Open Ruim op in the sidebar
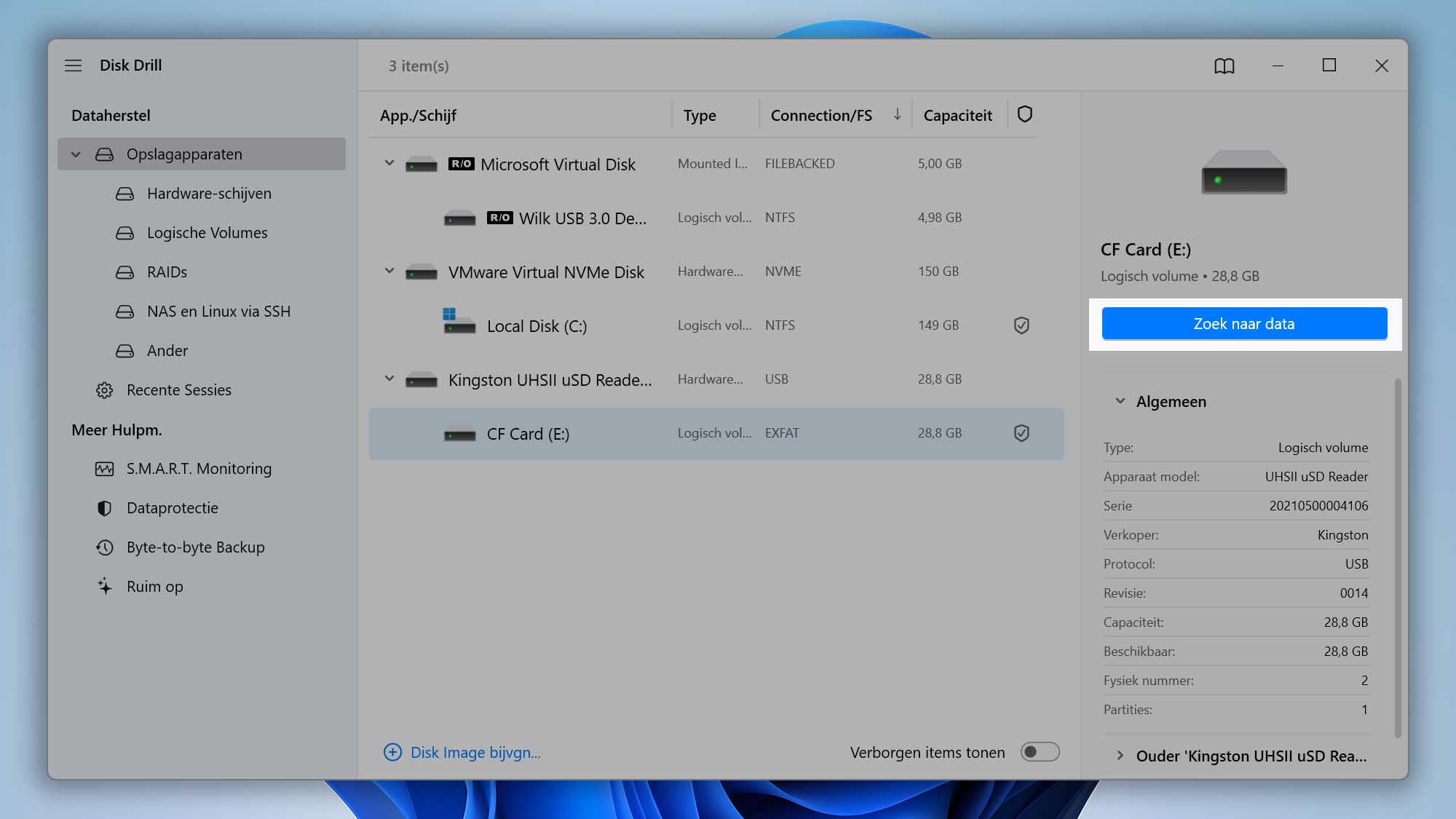Screen dimensions: 1456x819 point(154,587)
